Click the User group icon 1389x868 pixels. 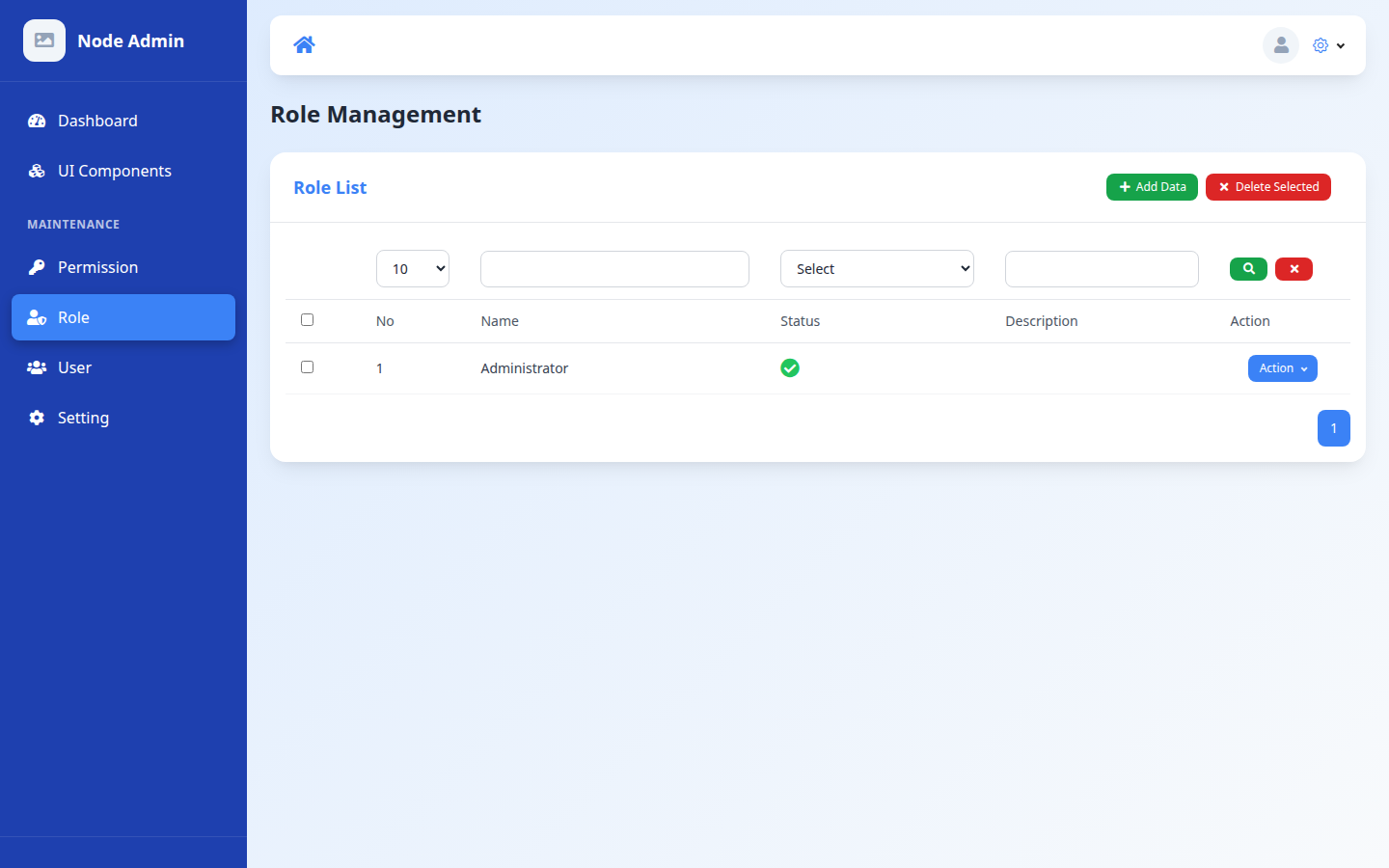(37, 367)
